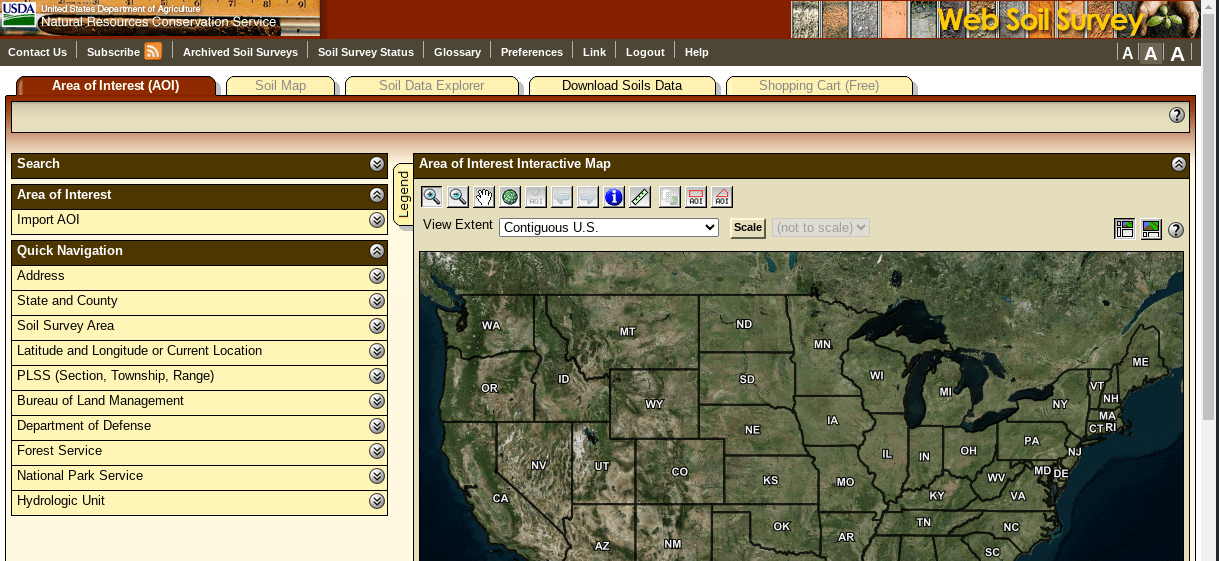The width and height of the screenshot is (1219, 561).
Task: Choose define AOI by polygon tool
Action: tap(722, 197)
